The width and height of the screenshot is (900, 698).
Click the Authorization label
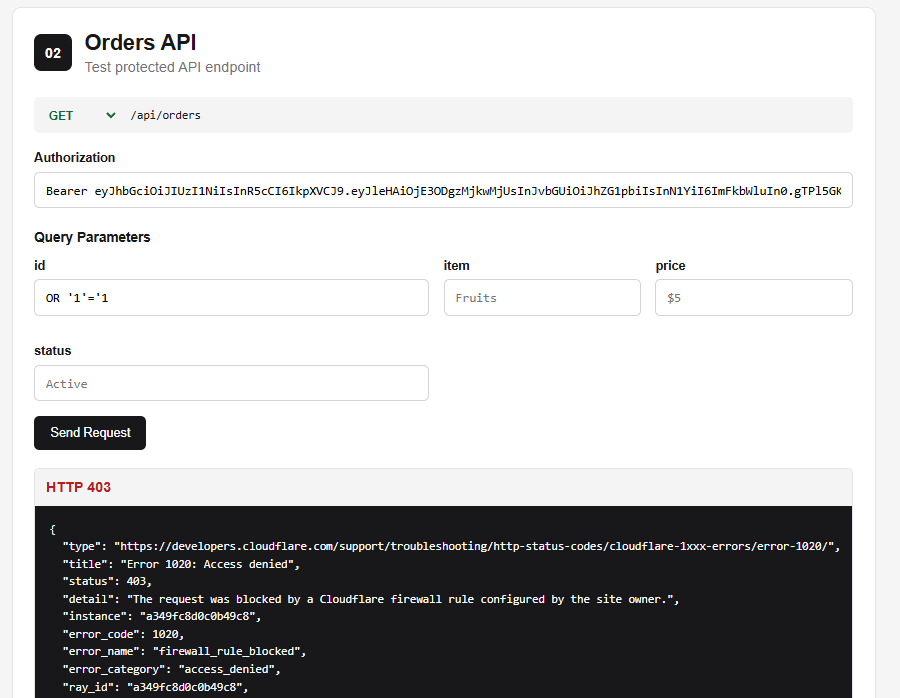tap(75, 157)
